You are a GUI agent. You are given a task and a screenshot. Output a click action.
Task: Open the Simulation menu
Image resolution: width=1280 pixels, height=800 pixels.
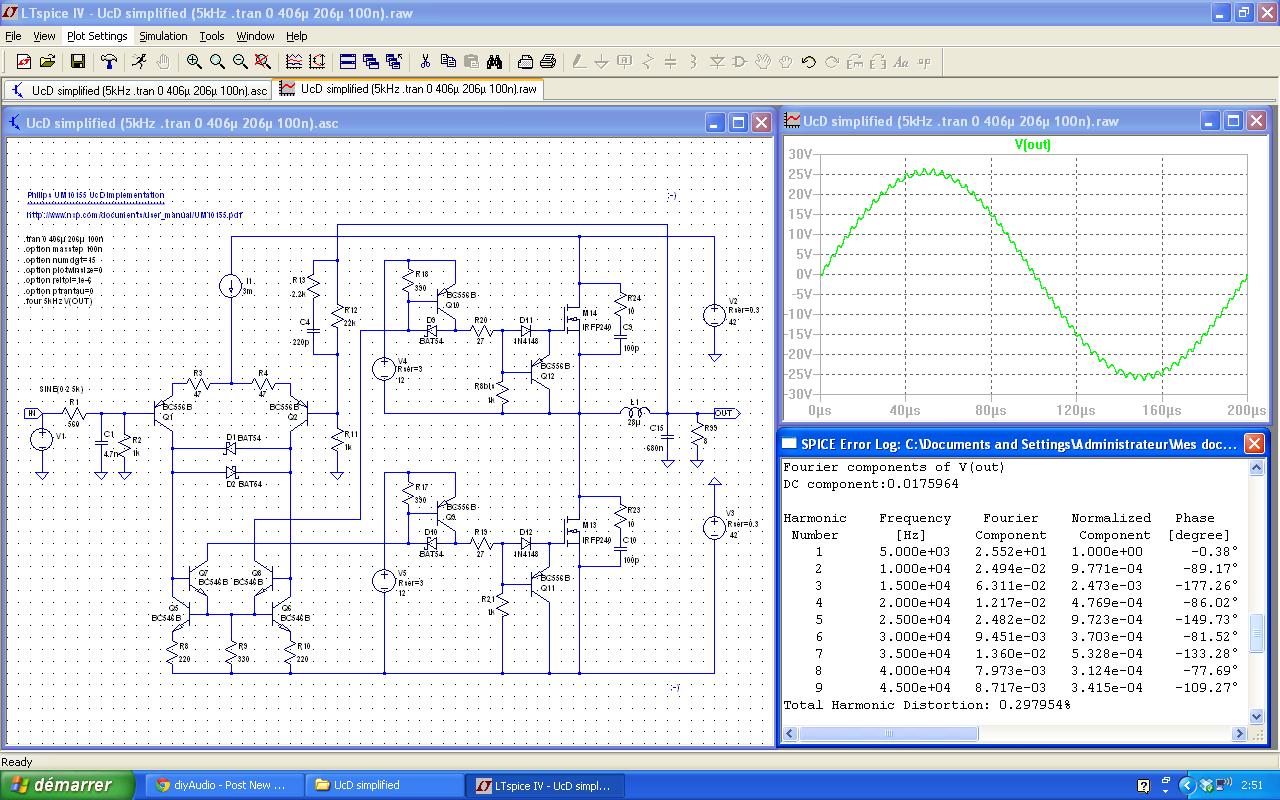pos(163,36)
